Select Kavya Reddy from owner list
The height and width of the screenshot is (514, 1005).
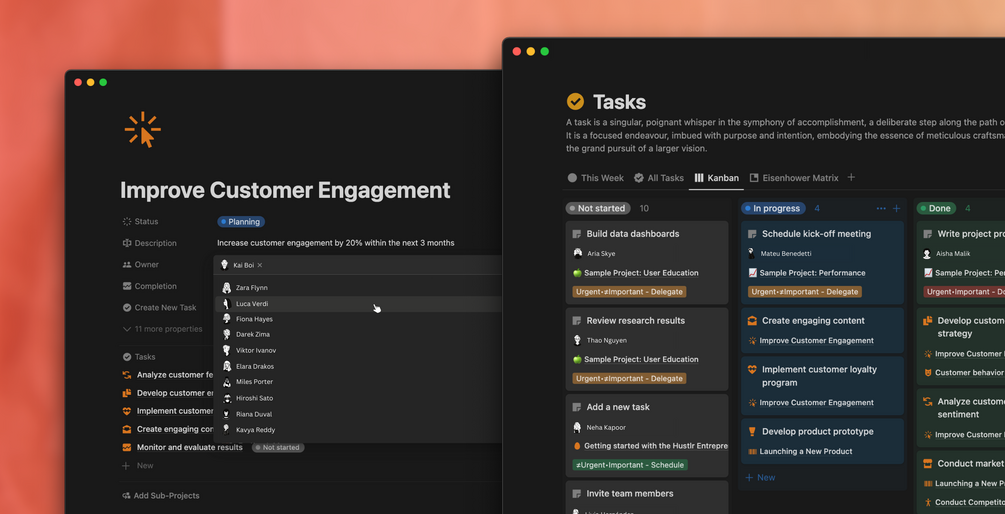click(x=358, y=430)
